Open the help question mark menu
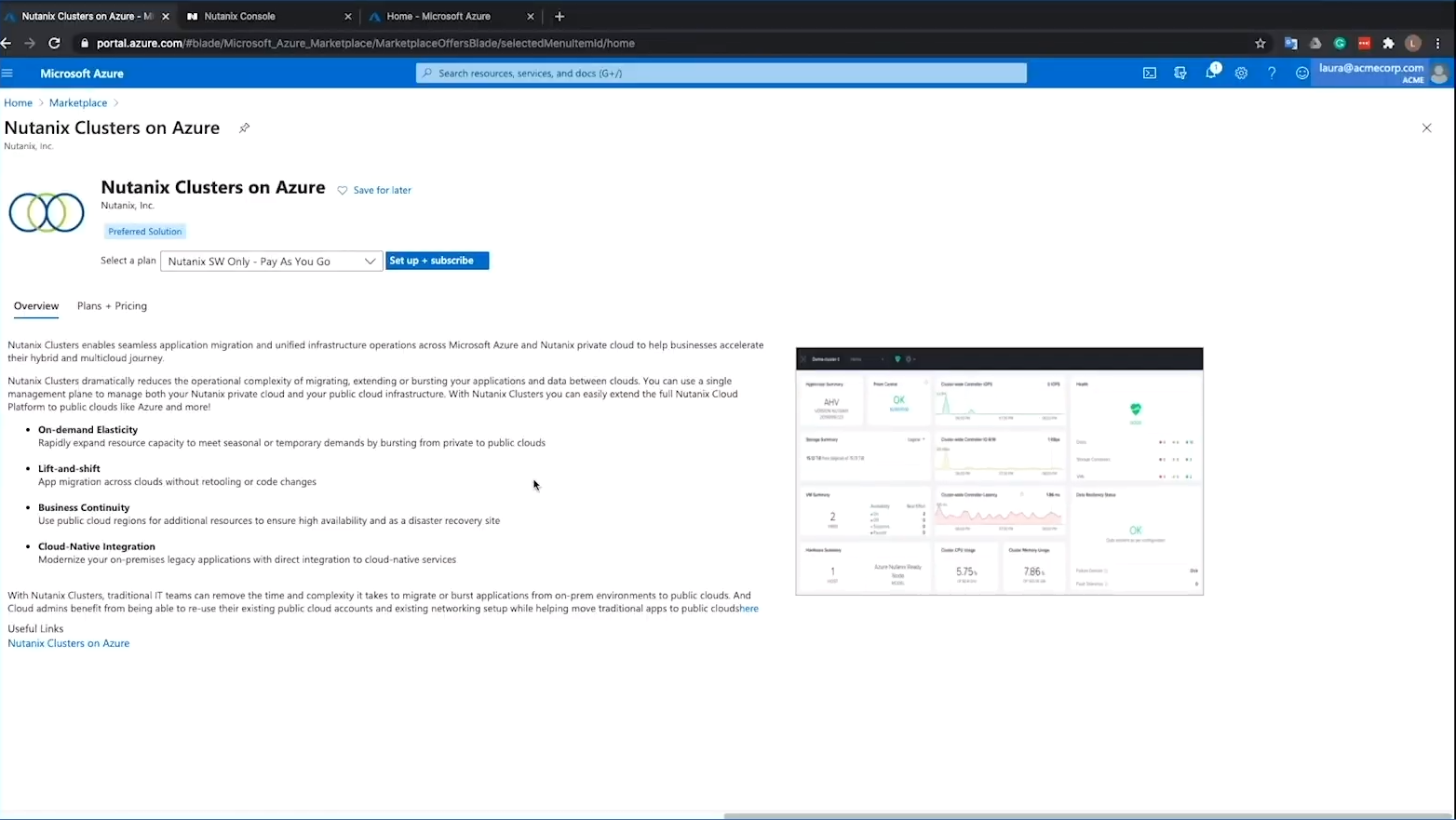 pyautogui.click(x=1272, y=74)
